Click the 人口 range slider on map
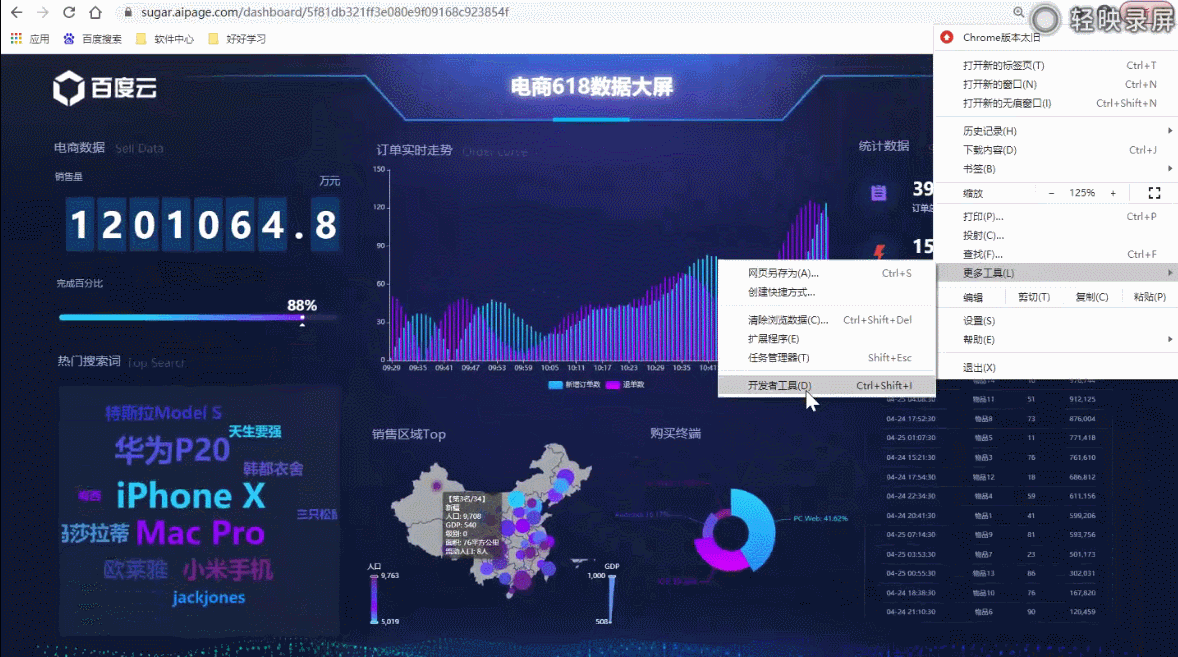1178x657 pixels. click(374, 599)
